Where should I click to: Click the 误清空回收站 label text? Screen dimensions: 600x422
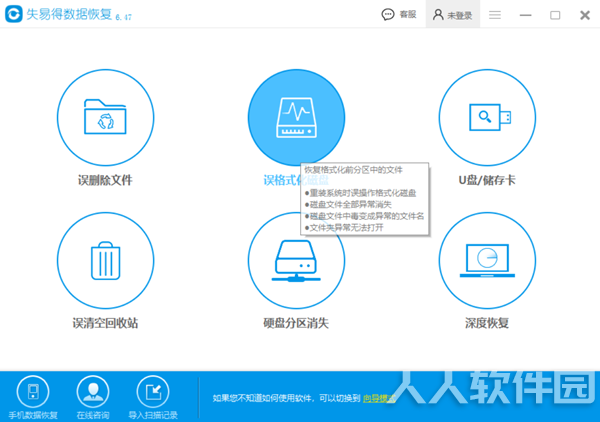coord(105,323)
